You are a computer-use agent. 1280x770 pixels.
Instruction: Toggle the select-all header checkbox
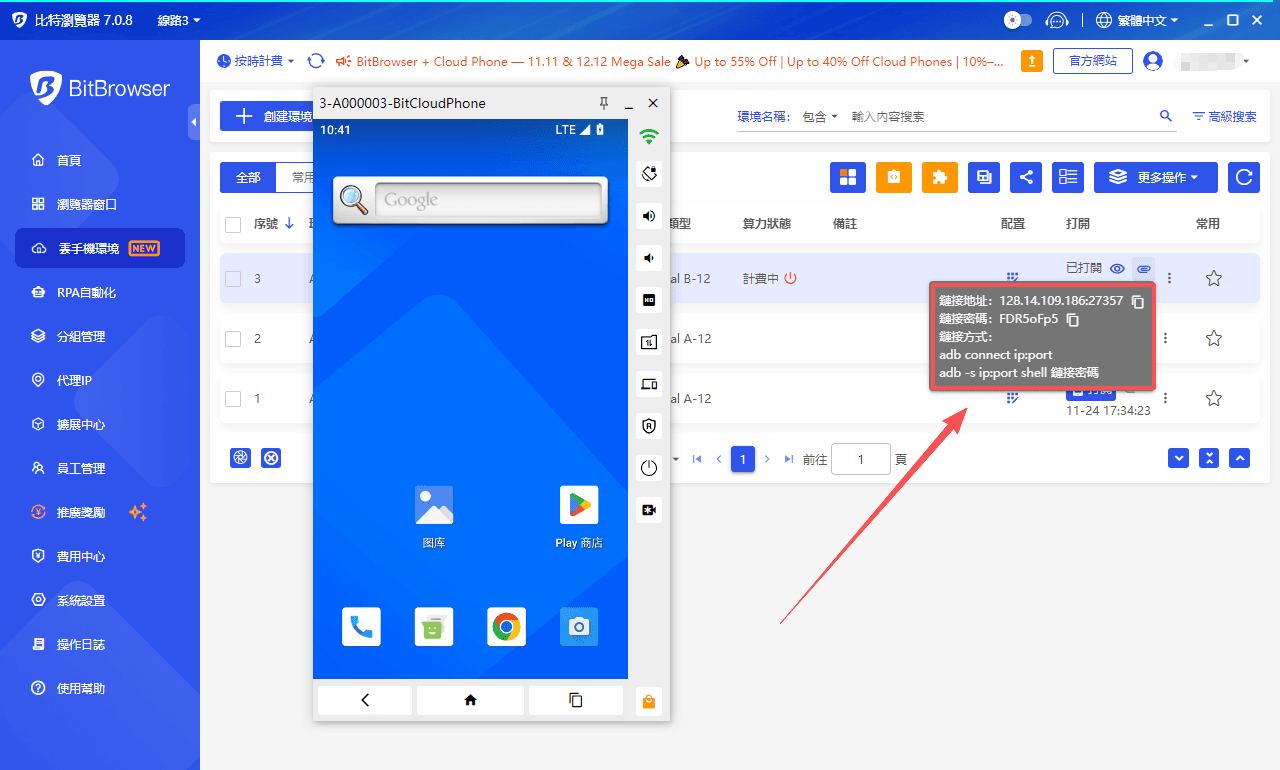(x=233, y=224)
